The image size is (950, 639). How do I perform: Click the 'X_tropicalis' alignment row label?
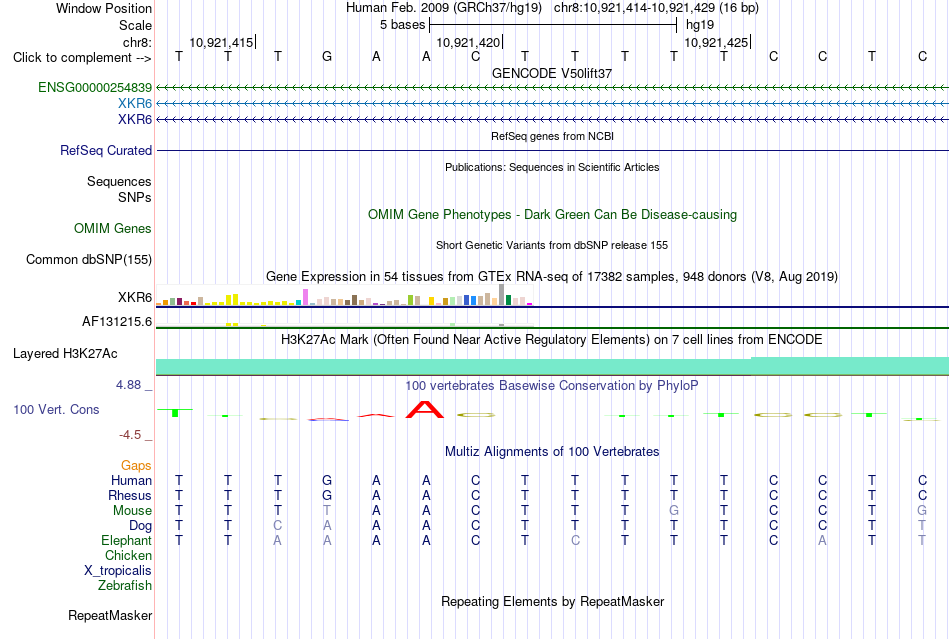tap(118, 571)
